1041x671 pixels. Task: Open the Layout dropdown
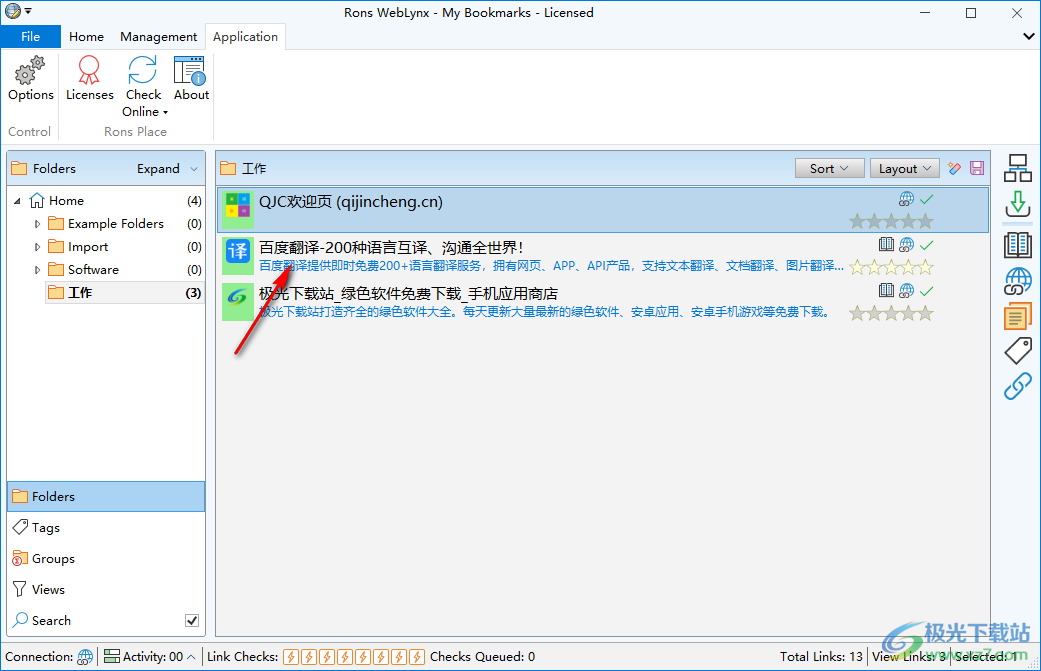point(904,169)
